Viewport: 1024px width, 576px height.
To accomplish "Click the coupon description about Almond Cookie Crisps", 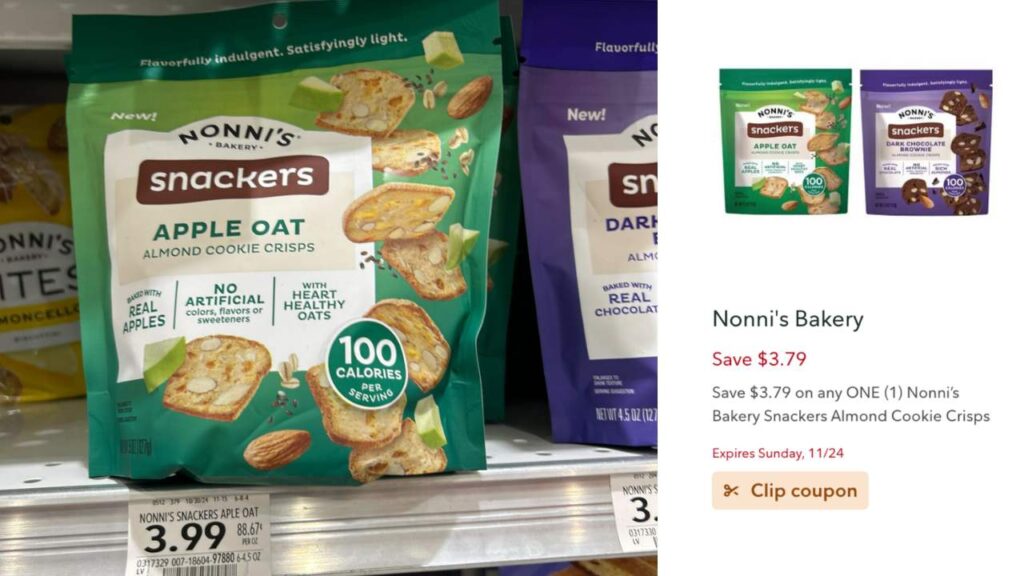I will (850, 404).
